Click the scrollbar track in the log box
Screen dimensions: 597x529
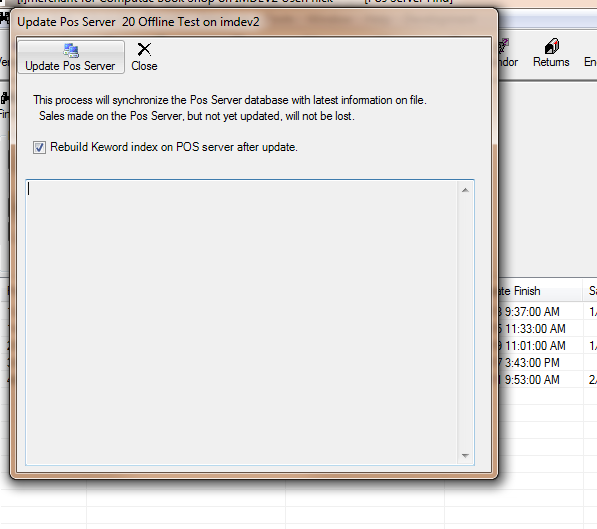465,323
